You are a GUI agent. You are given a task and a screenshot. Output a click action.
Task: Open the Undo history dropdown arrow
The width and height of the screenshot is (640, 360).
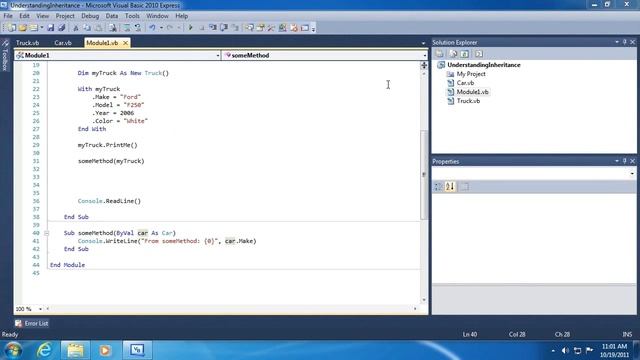161,28
